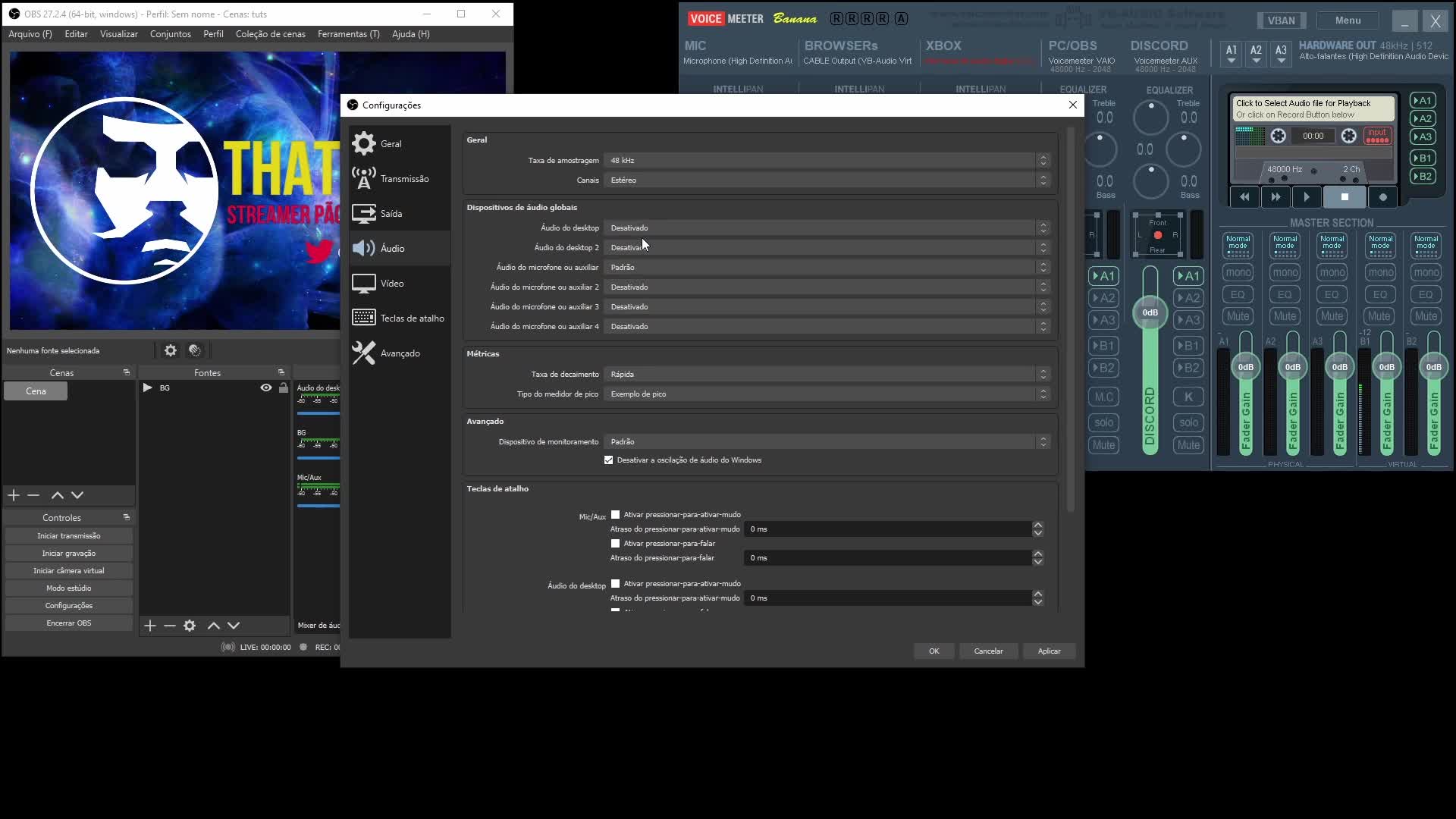The image size is (1456, 819).
Task: Apply settings with the Aplicar button
Action: tap(1049, 651)
